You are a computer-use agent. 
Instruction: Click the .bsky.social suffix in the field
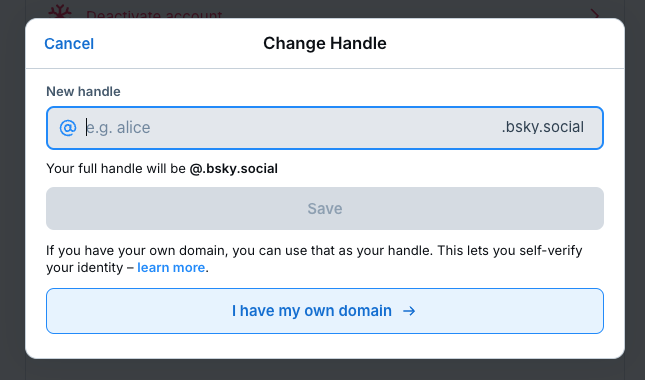[x=543, y=127]
